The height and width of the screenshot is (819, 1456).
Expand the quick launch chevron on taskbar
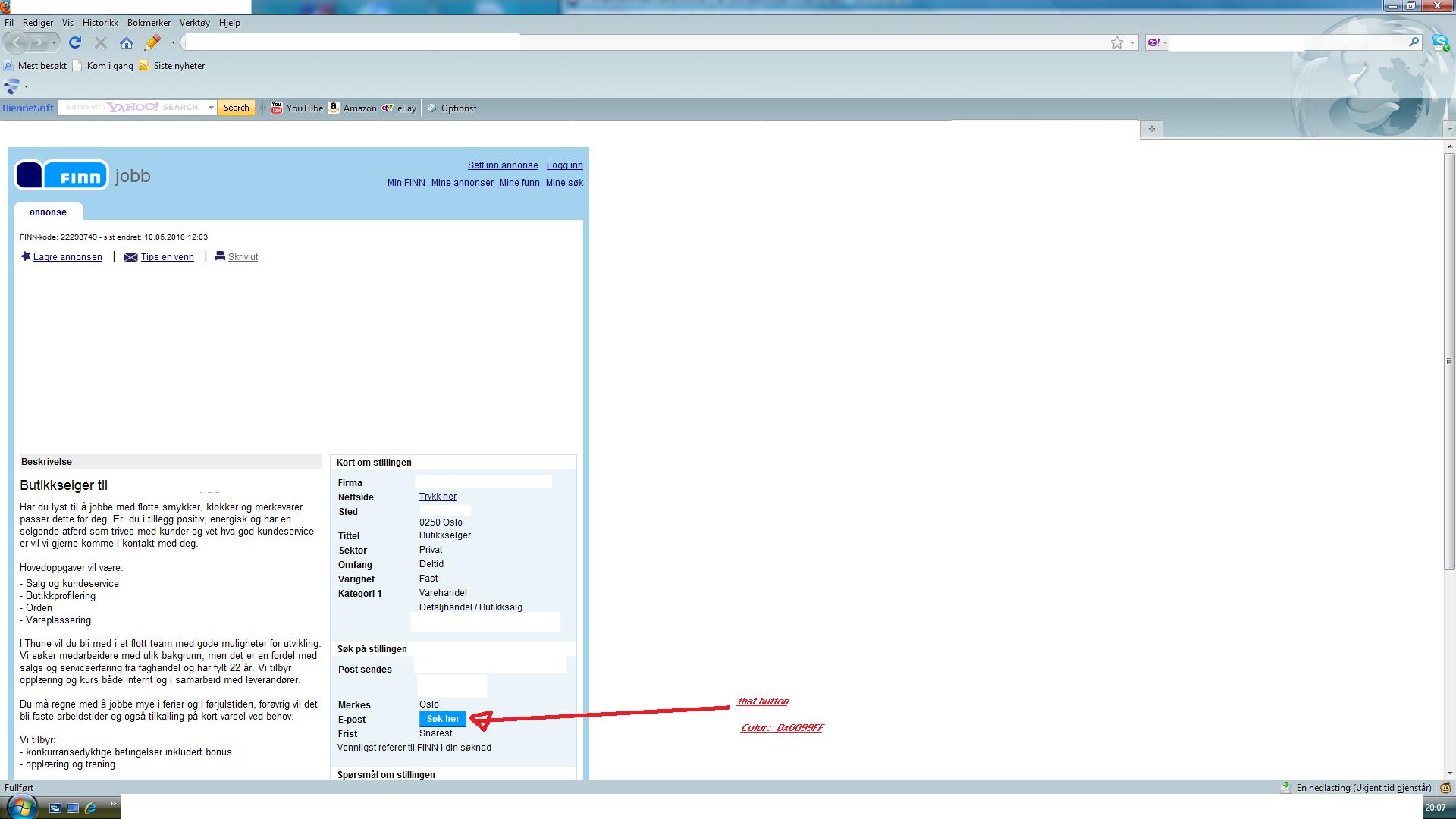112,803
